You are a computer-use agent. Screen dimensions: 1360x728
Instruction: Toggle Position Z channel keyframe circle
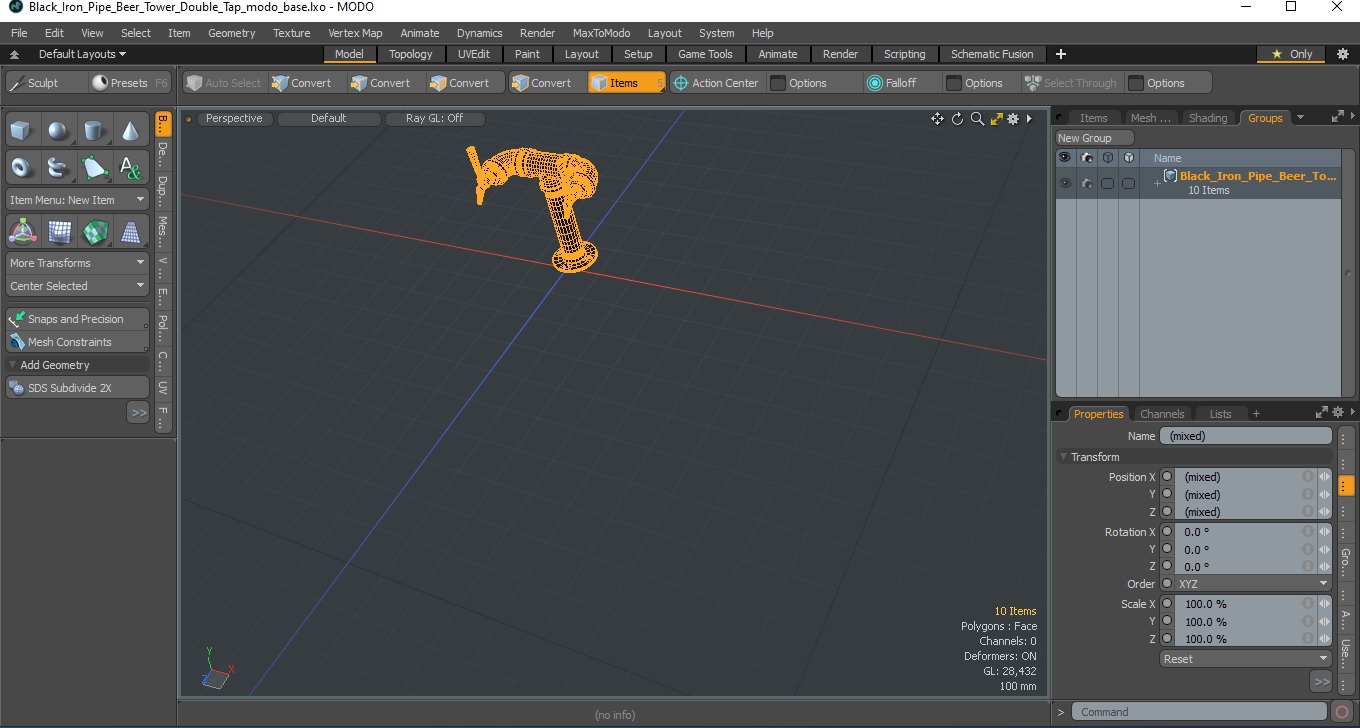1167,512
